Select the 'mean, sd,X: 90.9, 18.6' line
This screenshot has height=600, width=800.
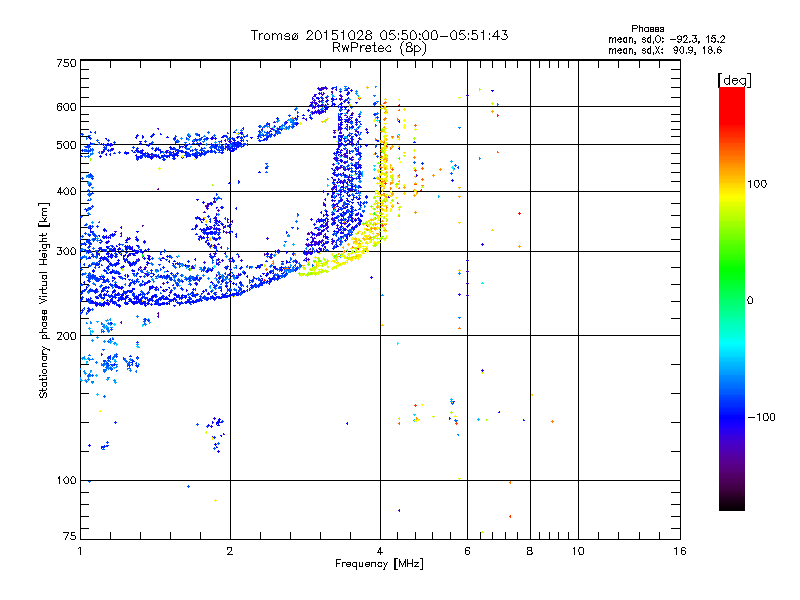665,50
